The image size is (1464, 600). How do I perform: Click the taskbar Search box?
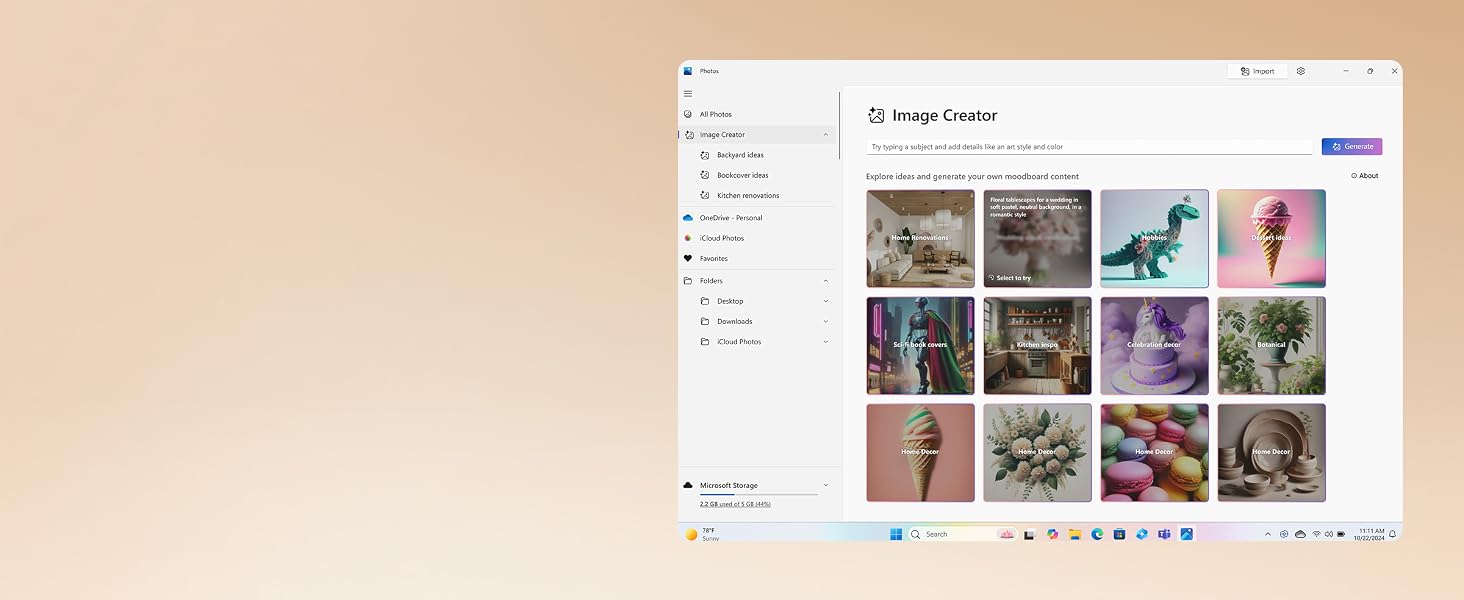(963, 534)
